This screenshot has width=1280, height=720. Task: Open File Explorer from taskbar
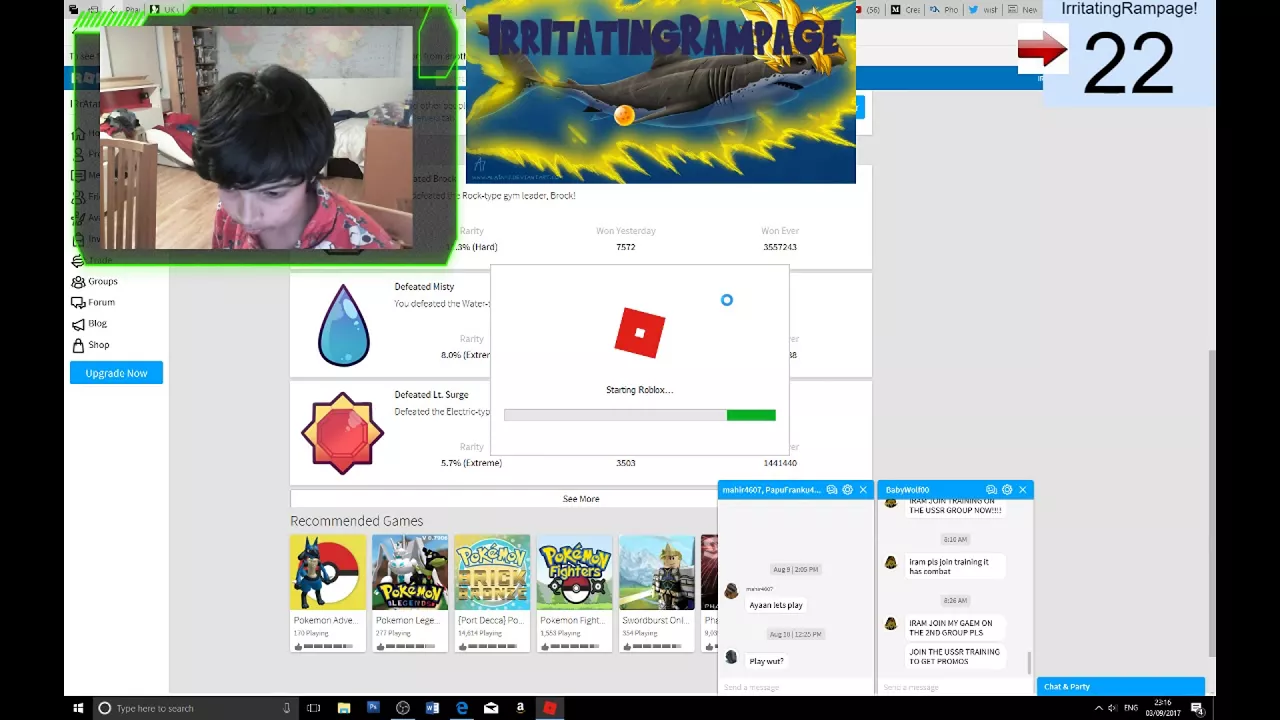344,708
